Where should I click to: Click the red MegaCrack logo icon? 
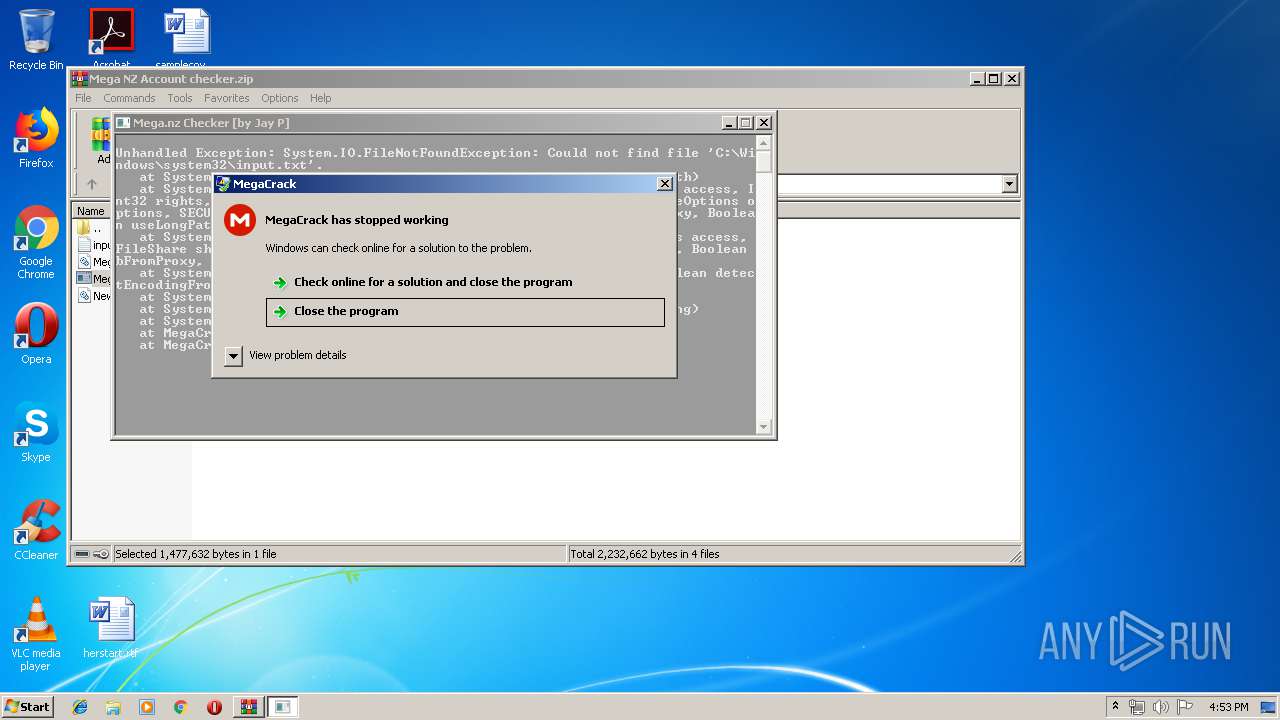(x=240, y=220)
